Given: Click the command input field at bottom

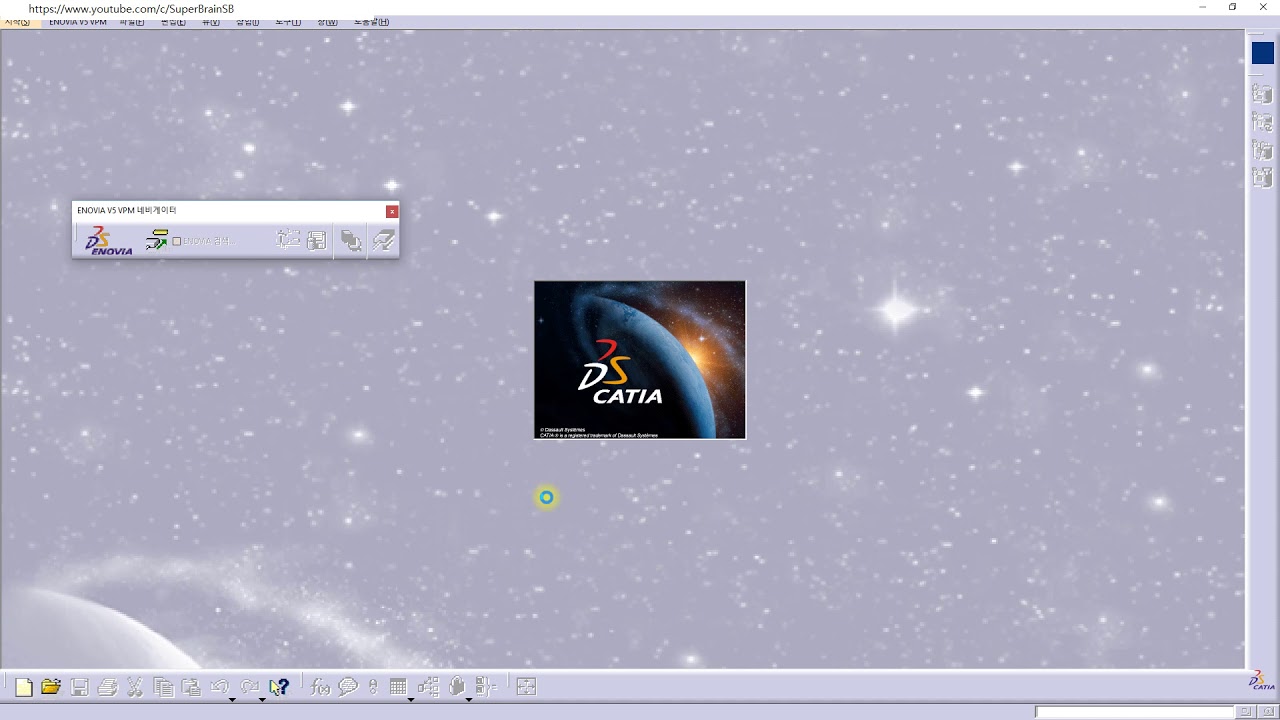Looking at the screenshot, I should [1135, 712].
